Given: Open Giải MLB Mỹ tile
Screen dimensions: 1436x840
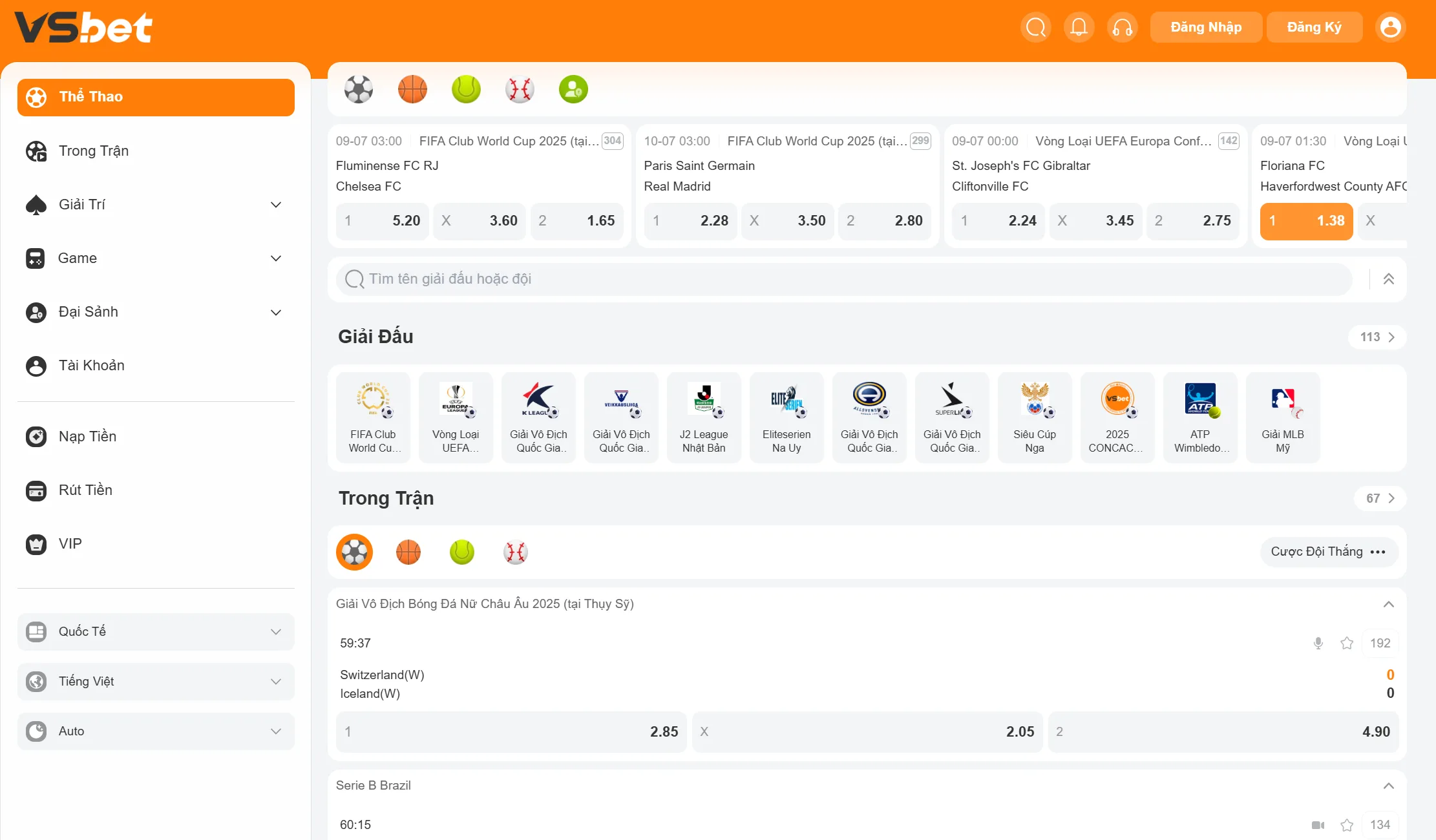Looking at the screenshot, I should coord(1283,417).
